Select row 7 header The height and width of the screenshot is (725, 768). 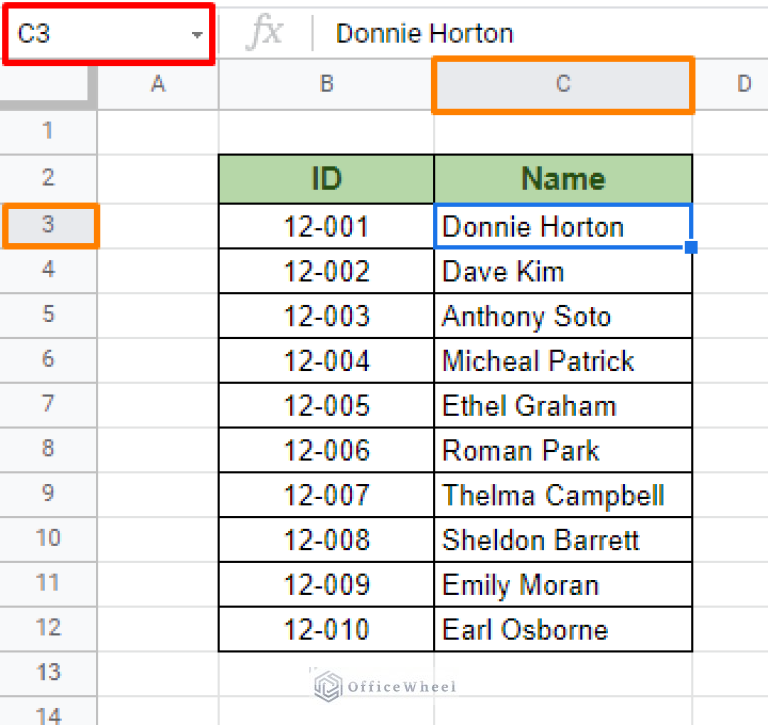(x=48, y=405)
